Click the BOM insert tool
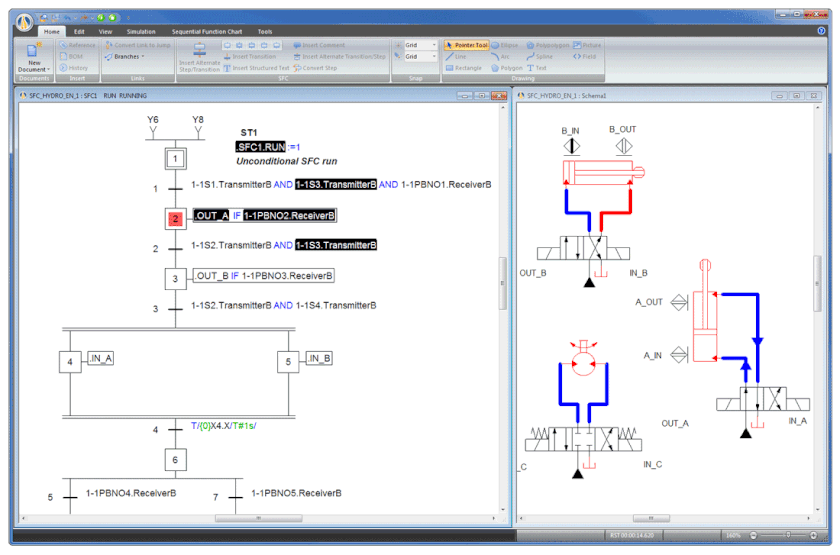The width and height of the screenshot is (840, 555). [x=72, y=56]
